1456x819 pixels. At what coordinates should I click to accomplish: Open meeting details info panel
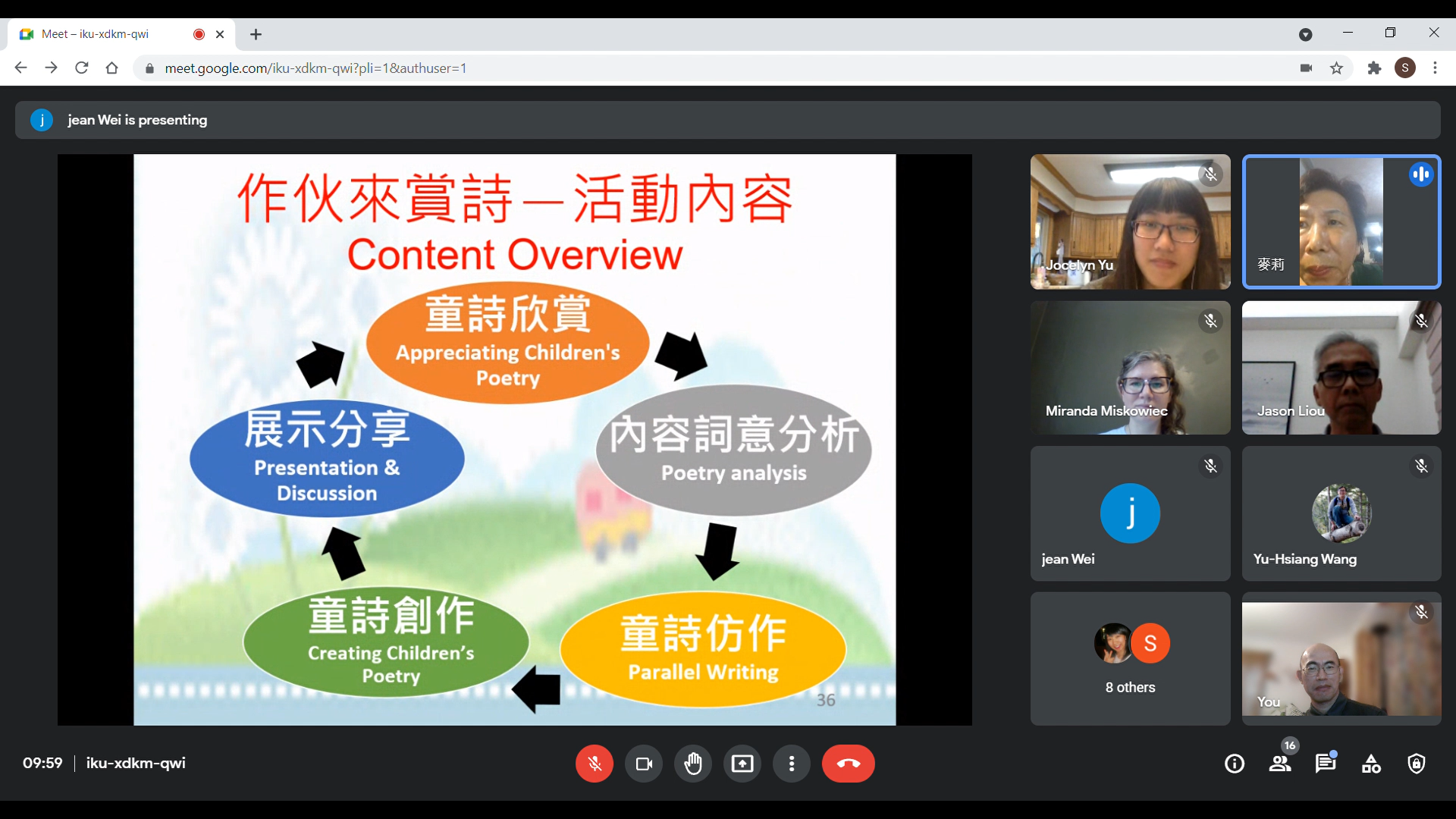[x=1235, y=764]
